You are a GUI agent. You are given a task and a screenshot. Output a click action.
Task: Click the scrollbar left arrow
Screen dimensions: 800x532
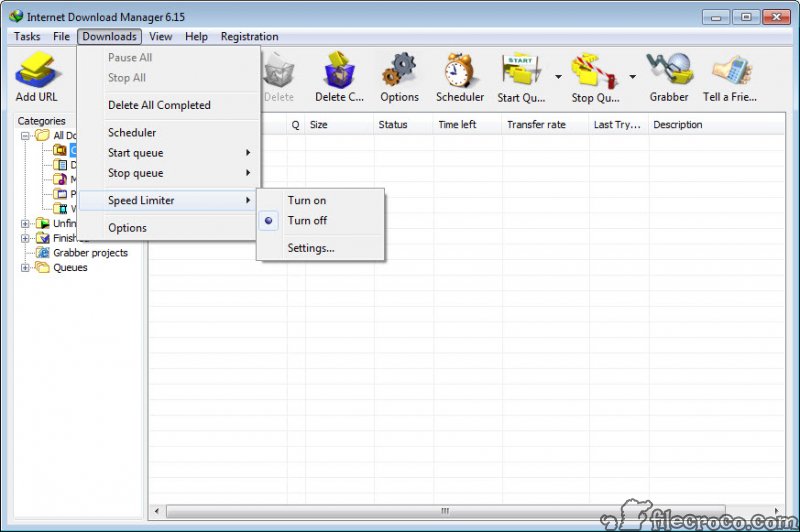click(157, 511)
